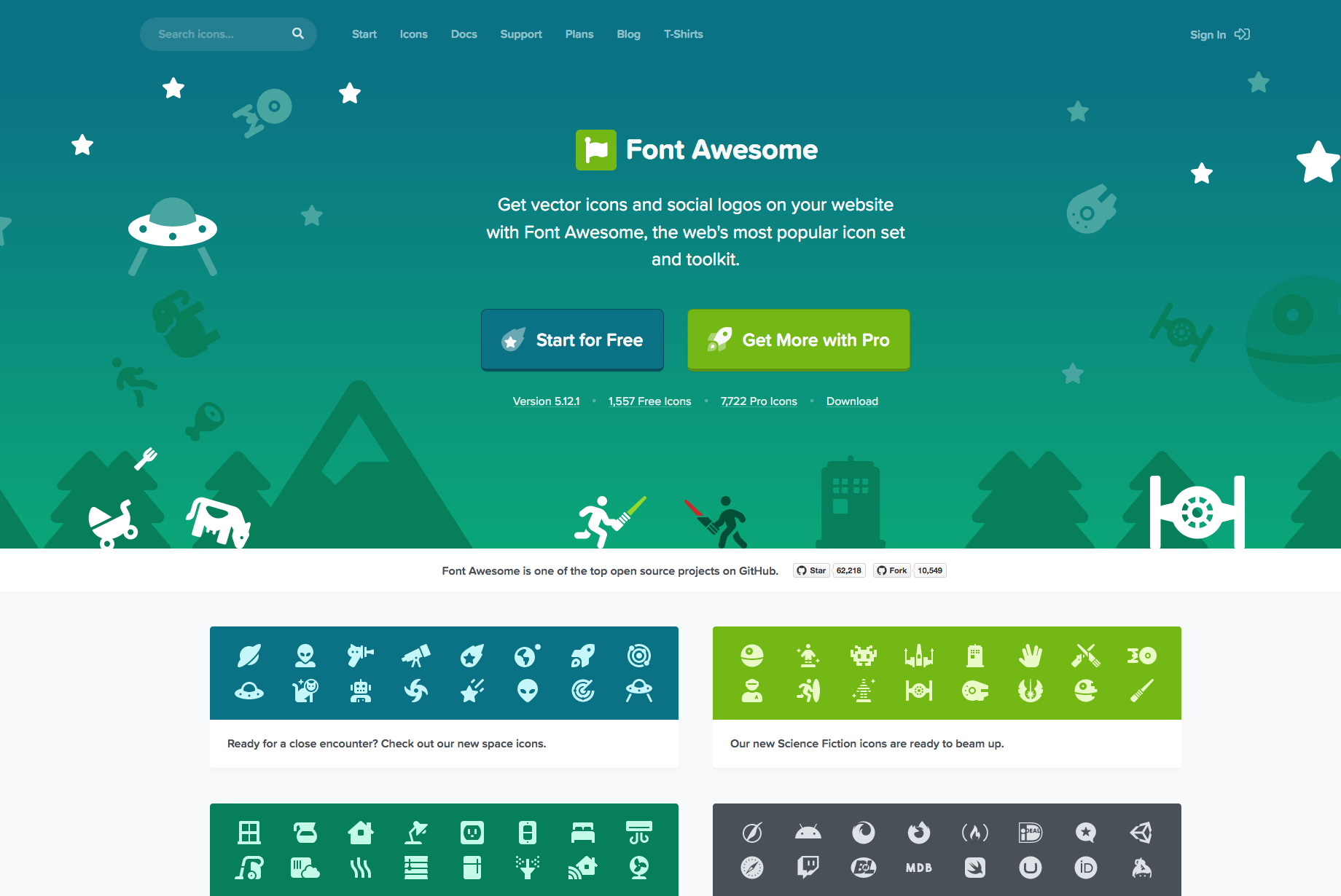Screen dimensions: 1341x896
Task: Click the GitHub Star button
Action: tap(811, 570)
